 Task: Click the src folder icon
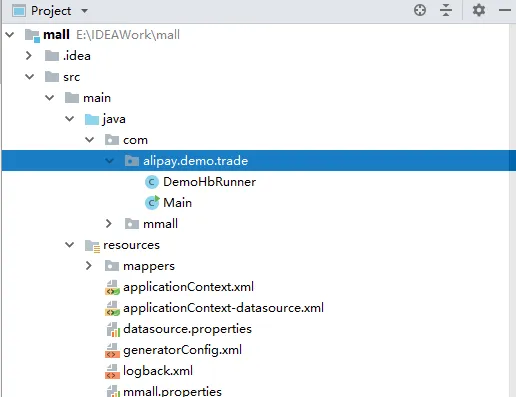coord(52,77)
